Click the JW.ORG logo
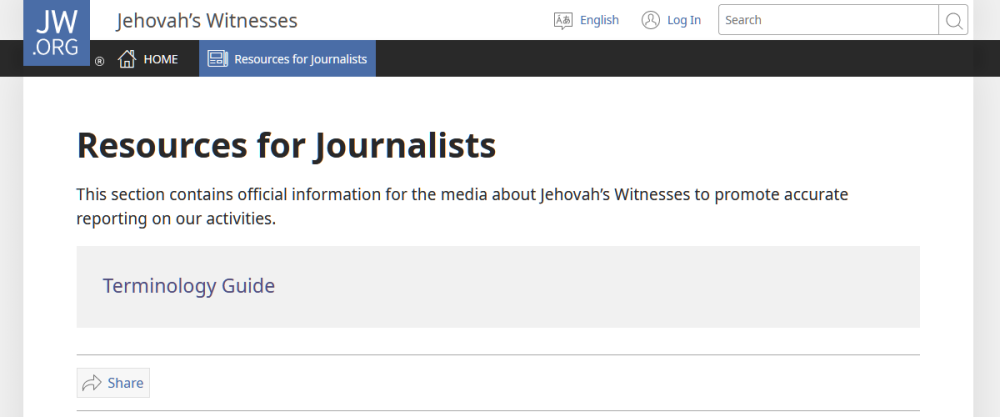Screen dimensions: 1000x417 point(56,33)
